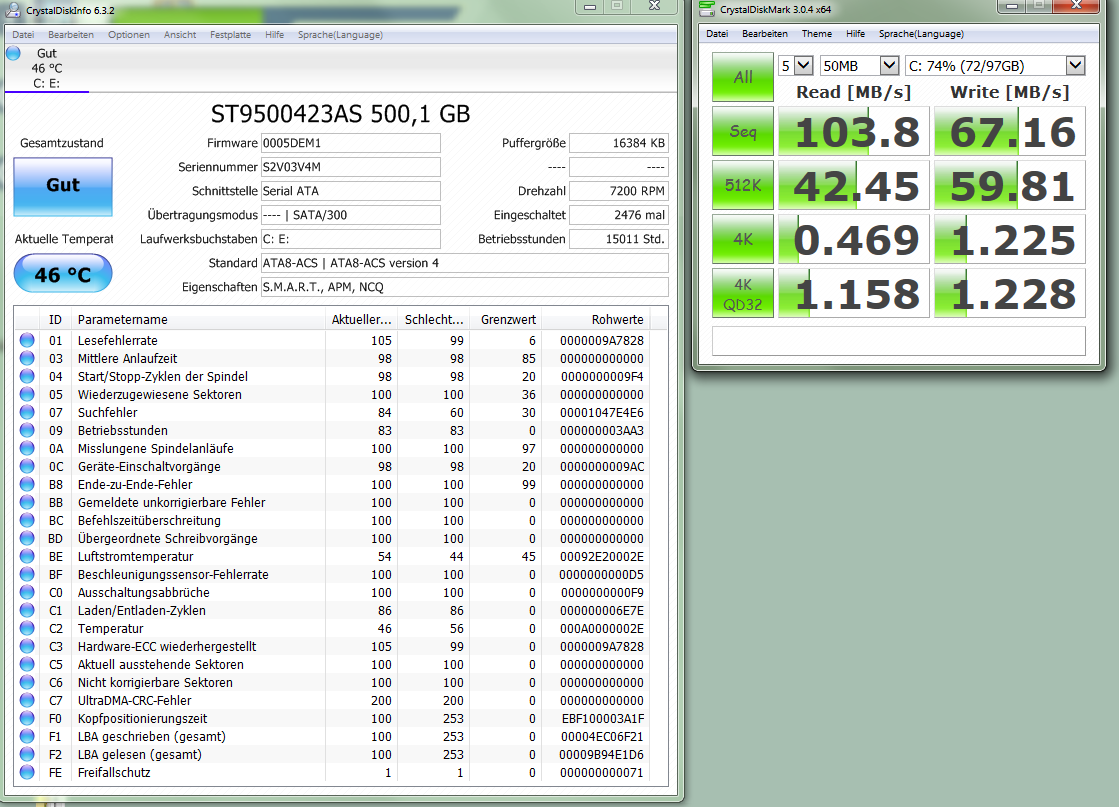Click the status orb in the LBA gelesen (gesamt) row

click(x=27, y=754)
